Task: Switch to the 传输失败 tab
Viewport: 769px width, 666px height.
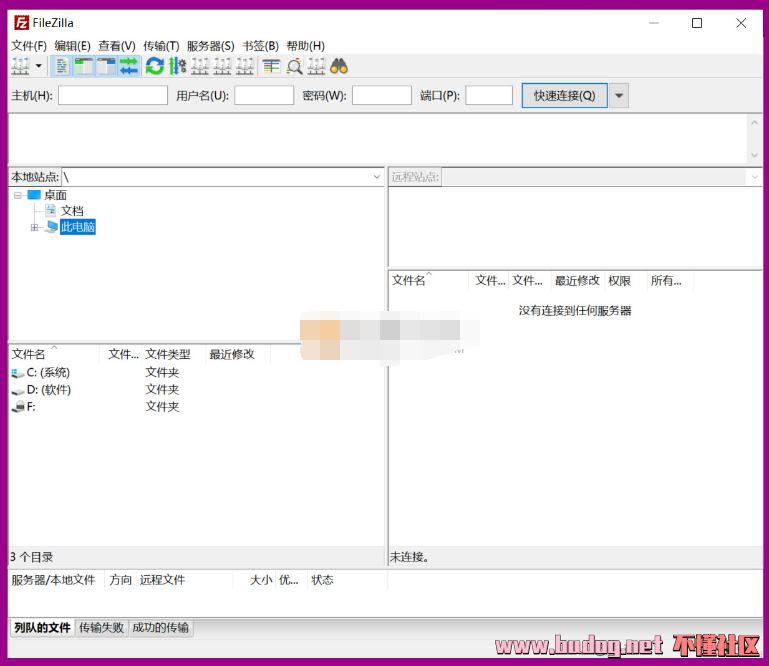Action: 101,628
